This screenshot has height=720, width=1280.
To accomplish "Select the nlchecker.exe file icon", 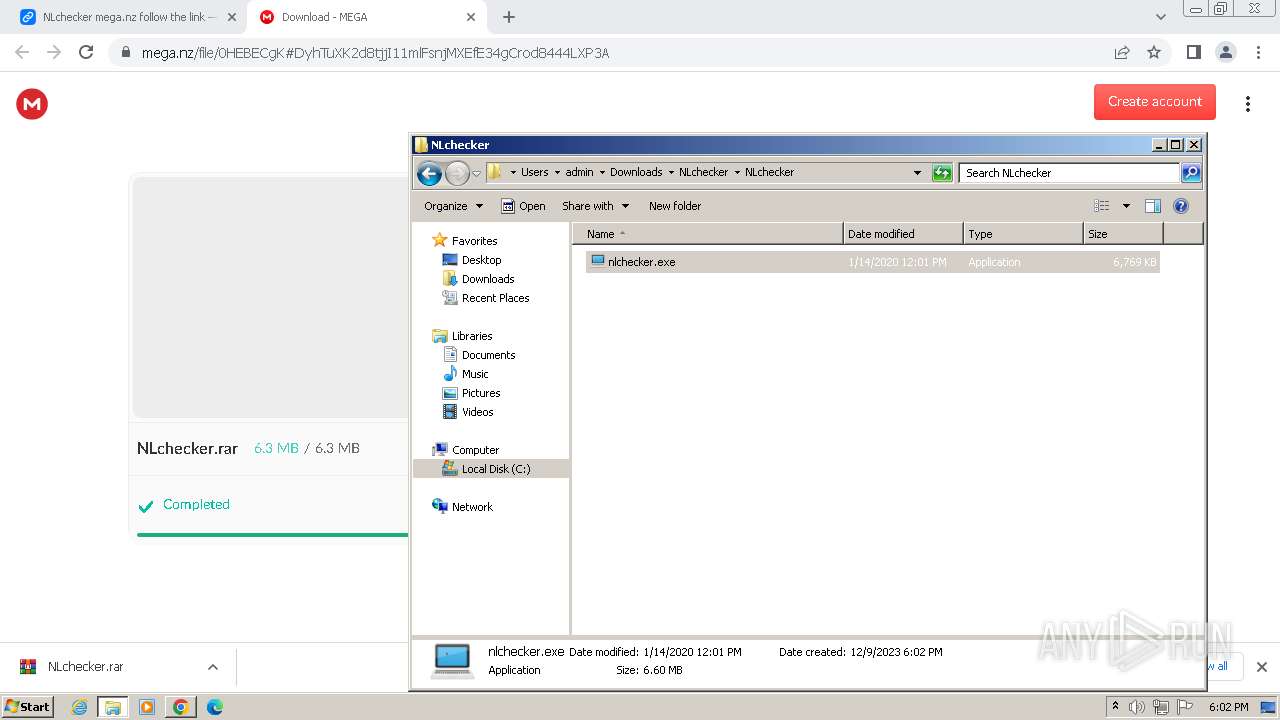I will tap(598, 261).
